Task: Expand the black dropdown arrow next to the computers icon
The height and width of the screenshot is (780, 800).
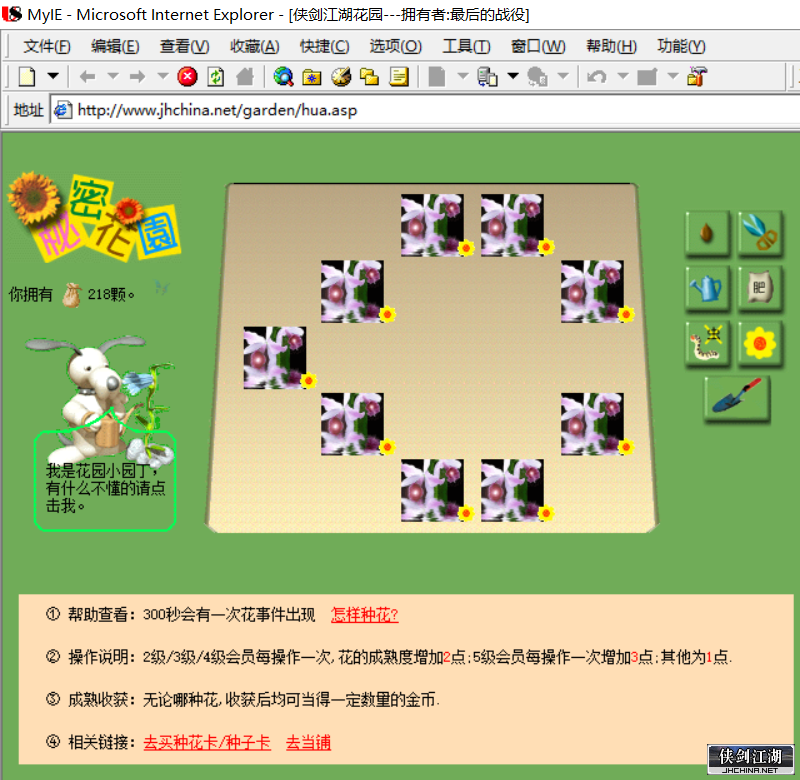Action: click(x=513, y=77)
